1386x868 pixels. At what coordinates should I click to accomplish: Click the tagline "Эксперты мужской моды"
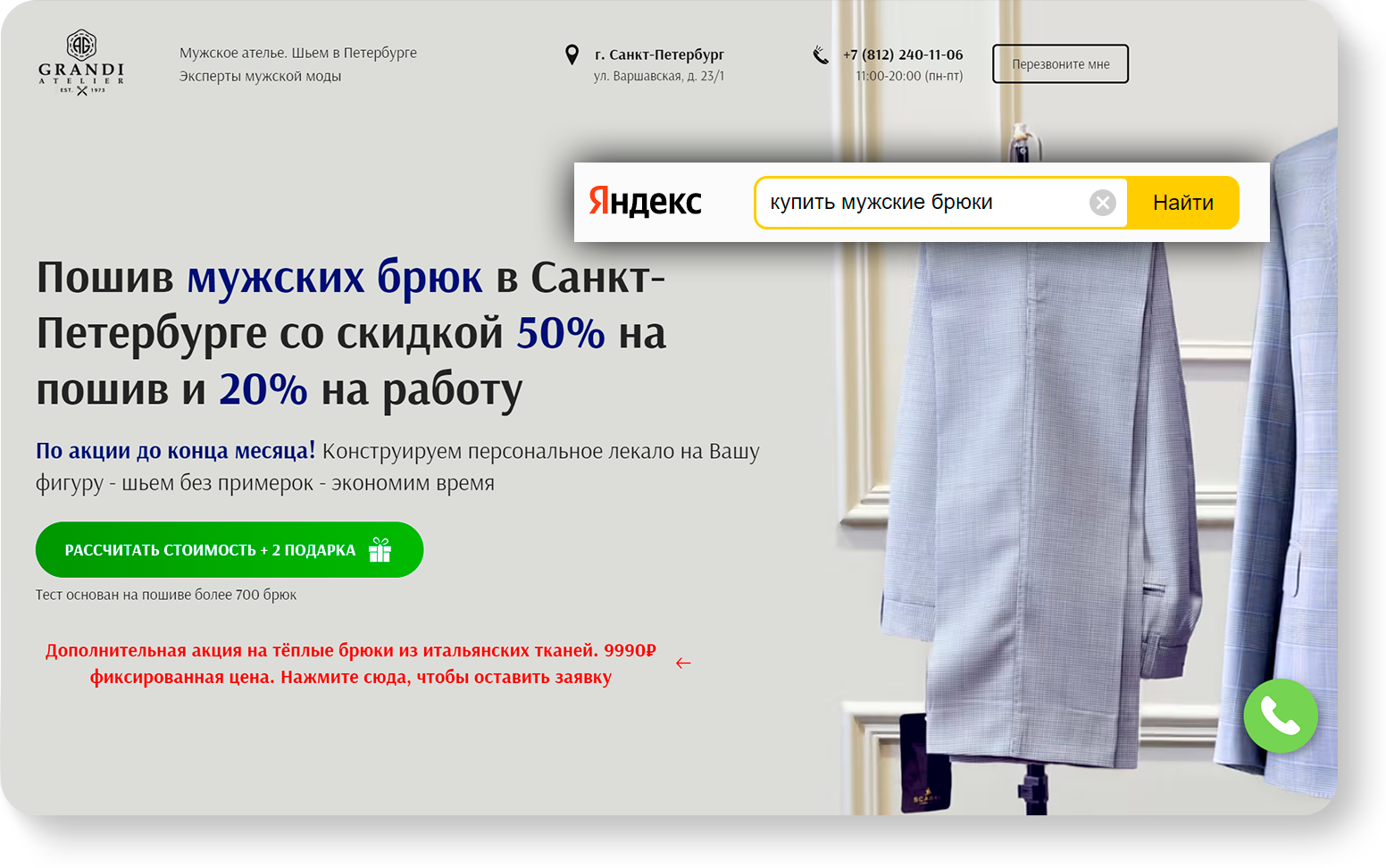click(259, 76)
